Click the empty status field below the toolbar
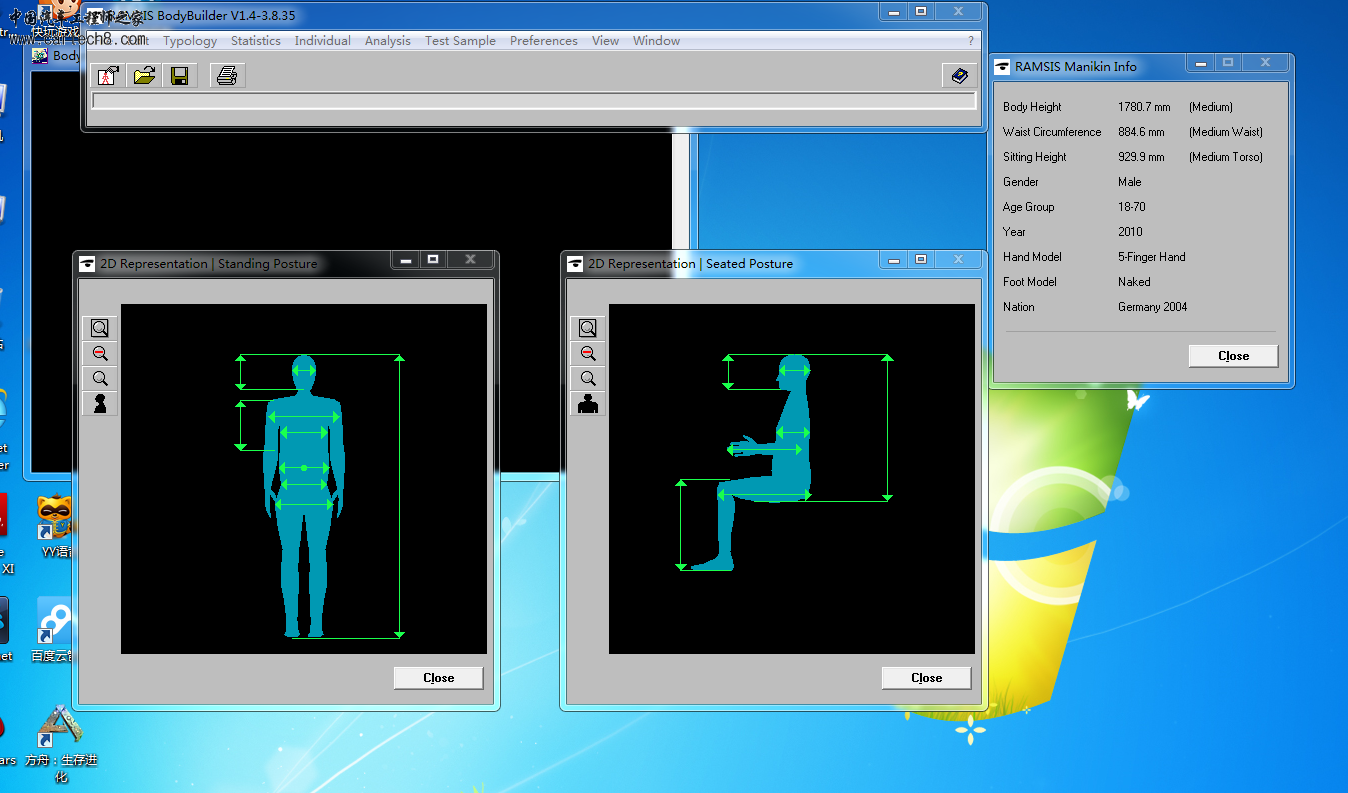The width and height of the screenshot is (1348, 793). point(533,101)
